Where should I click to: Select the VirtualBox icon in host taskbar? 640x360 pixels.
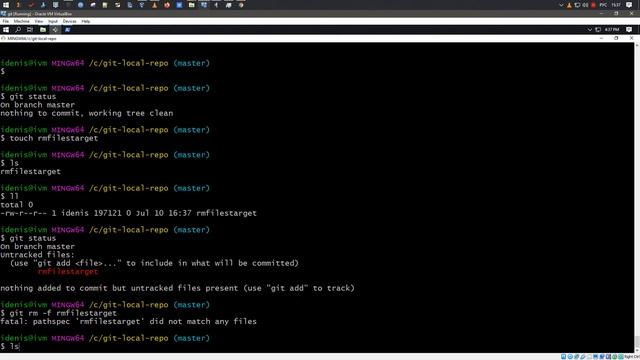pos(204,5)
